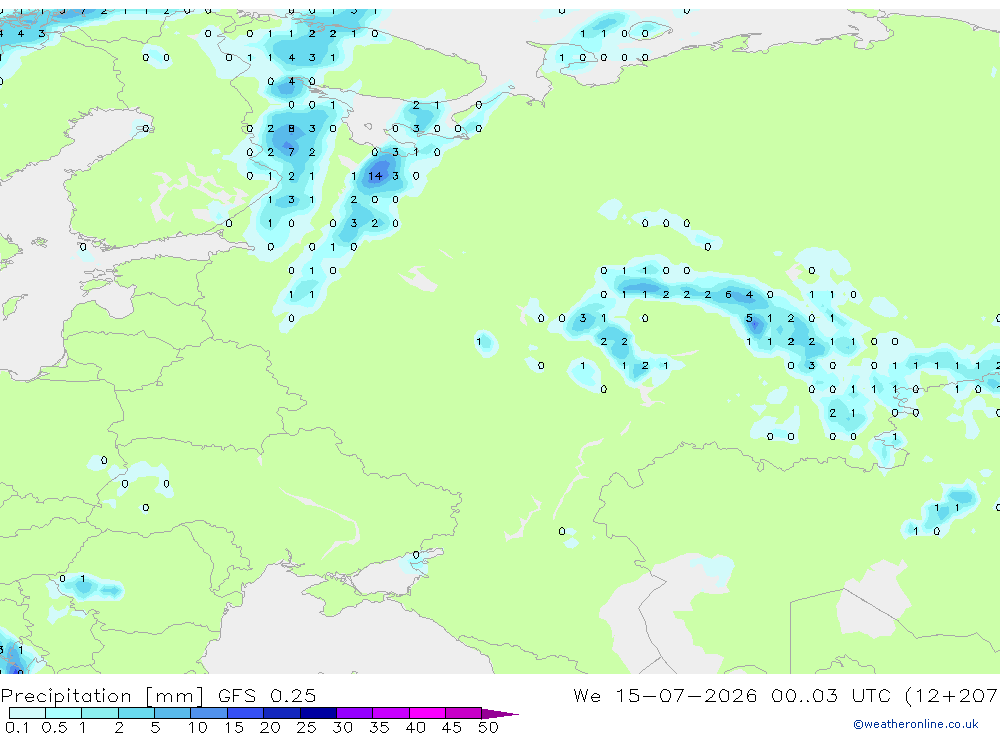Click the '8' precipitation value on the map

(291, 129)
